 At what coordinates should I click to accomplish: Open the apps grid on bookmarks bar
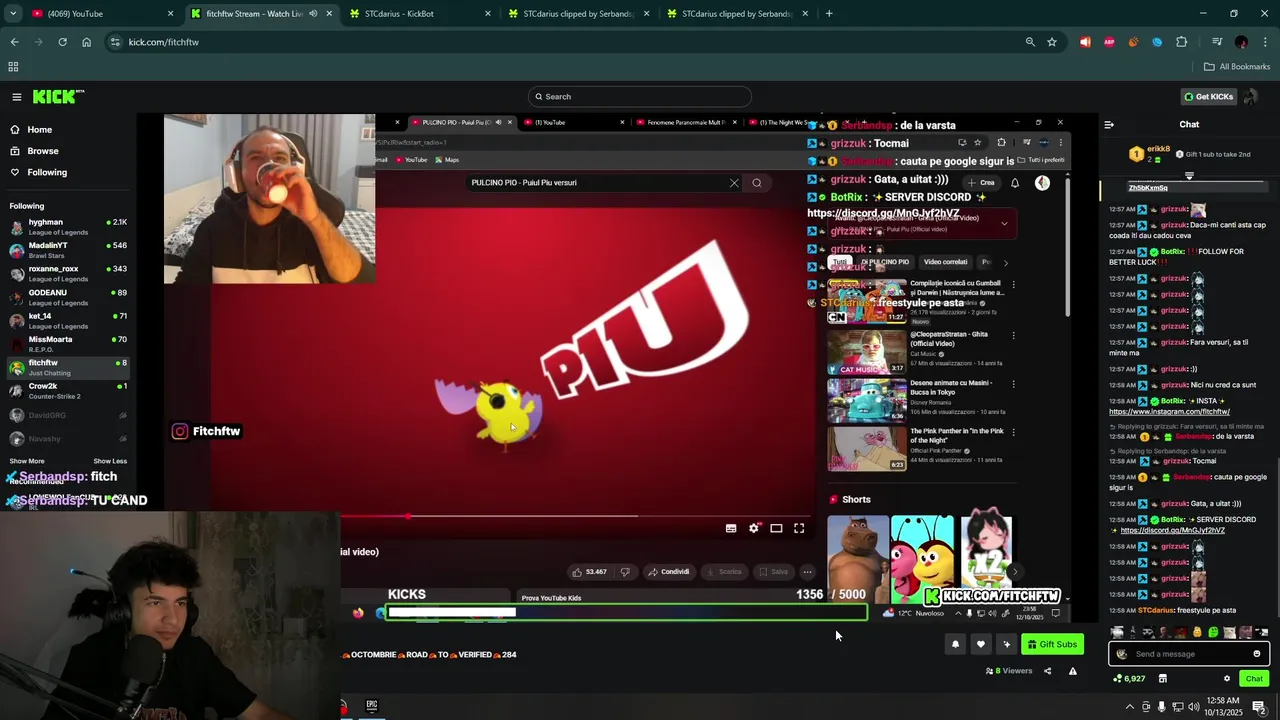coord(13,67)
